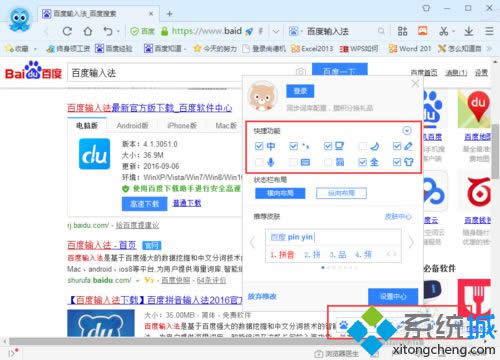Click the 高速下载 button
The width and height of the screenshot is (500, 360).
(x=144, y=204)
